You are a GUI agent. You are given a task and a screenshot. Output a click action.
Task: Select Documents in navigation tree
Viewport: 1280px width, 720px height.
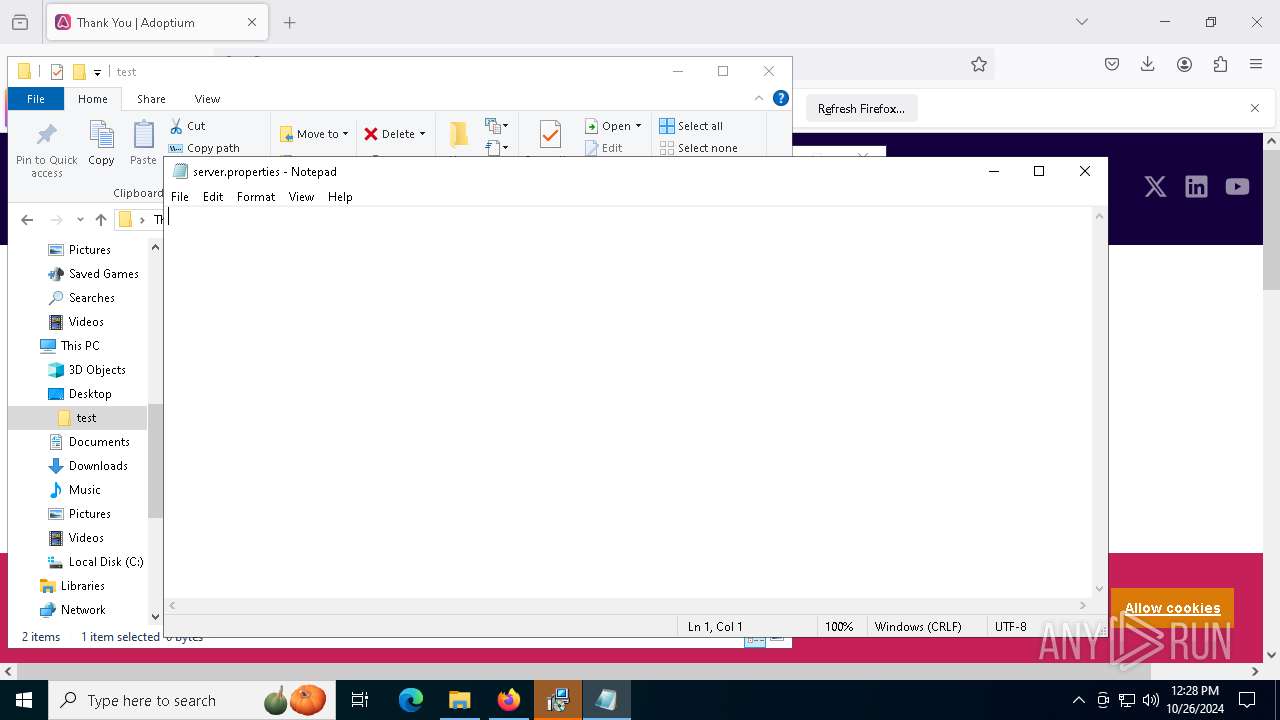point(88,442)
